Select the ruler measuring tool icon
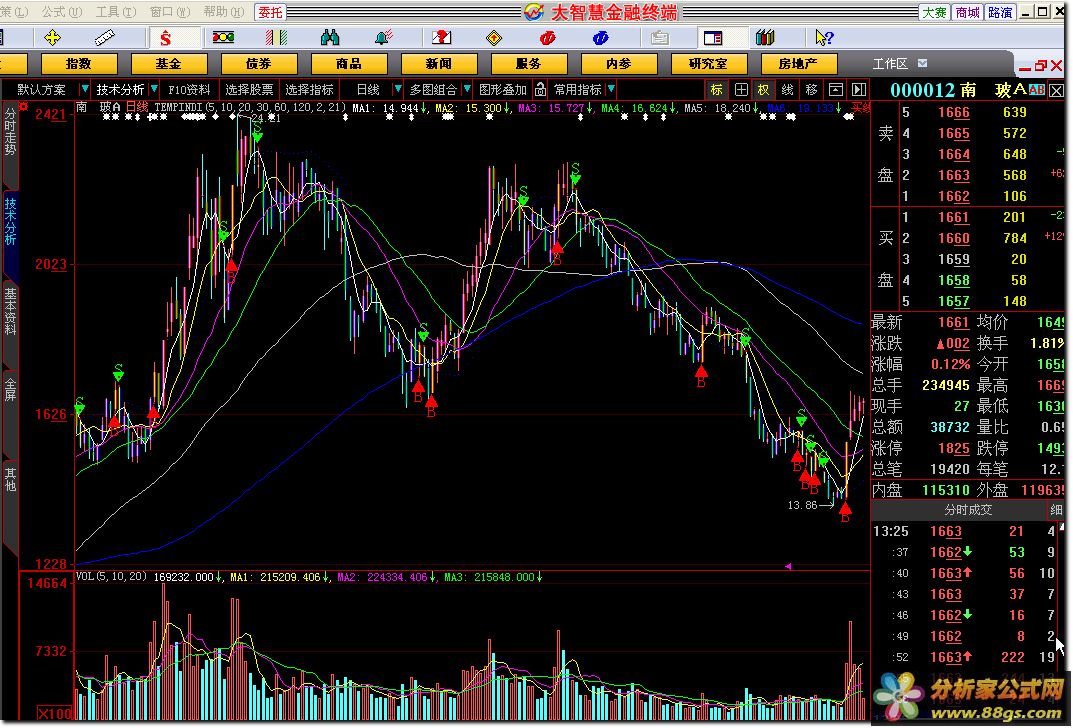 pyautogui.click(x=105, y=38)
